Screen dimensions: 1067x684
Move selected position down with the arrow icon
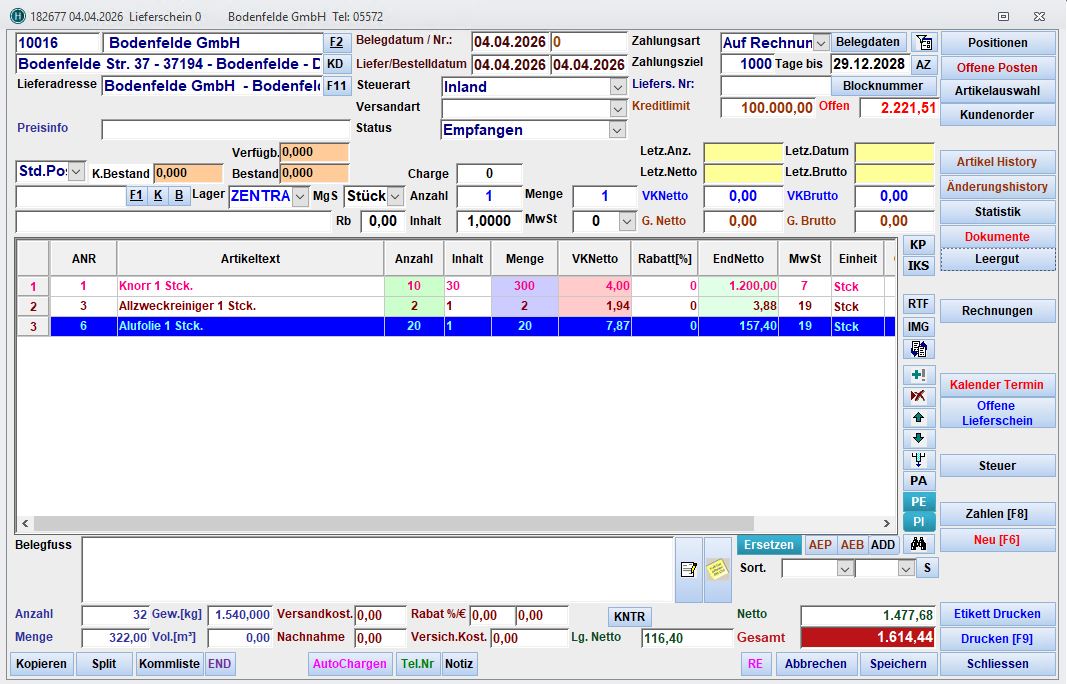(x=918, y=439)
